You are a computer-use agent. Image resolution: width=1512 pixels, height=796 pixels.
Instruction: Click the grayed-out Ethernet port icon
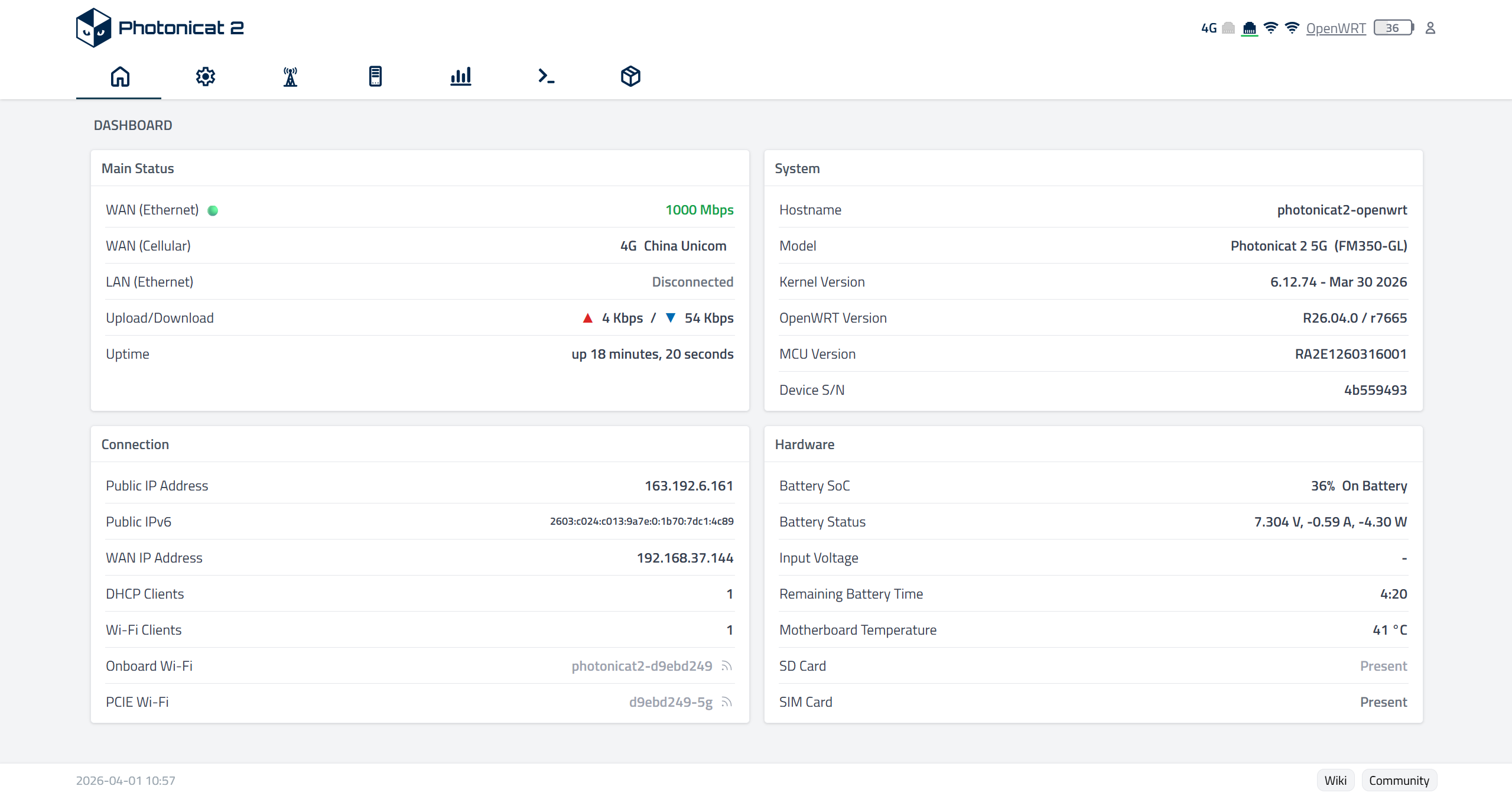tap(1228, 28)
